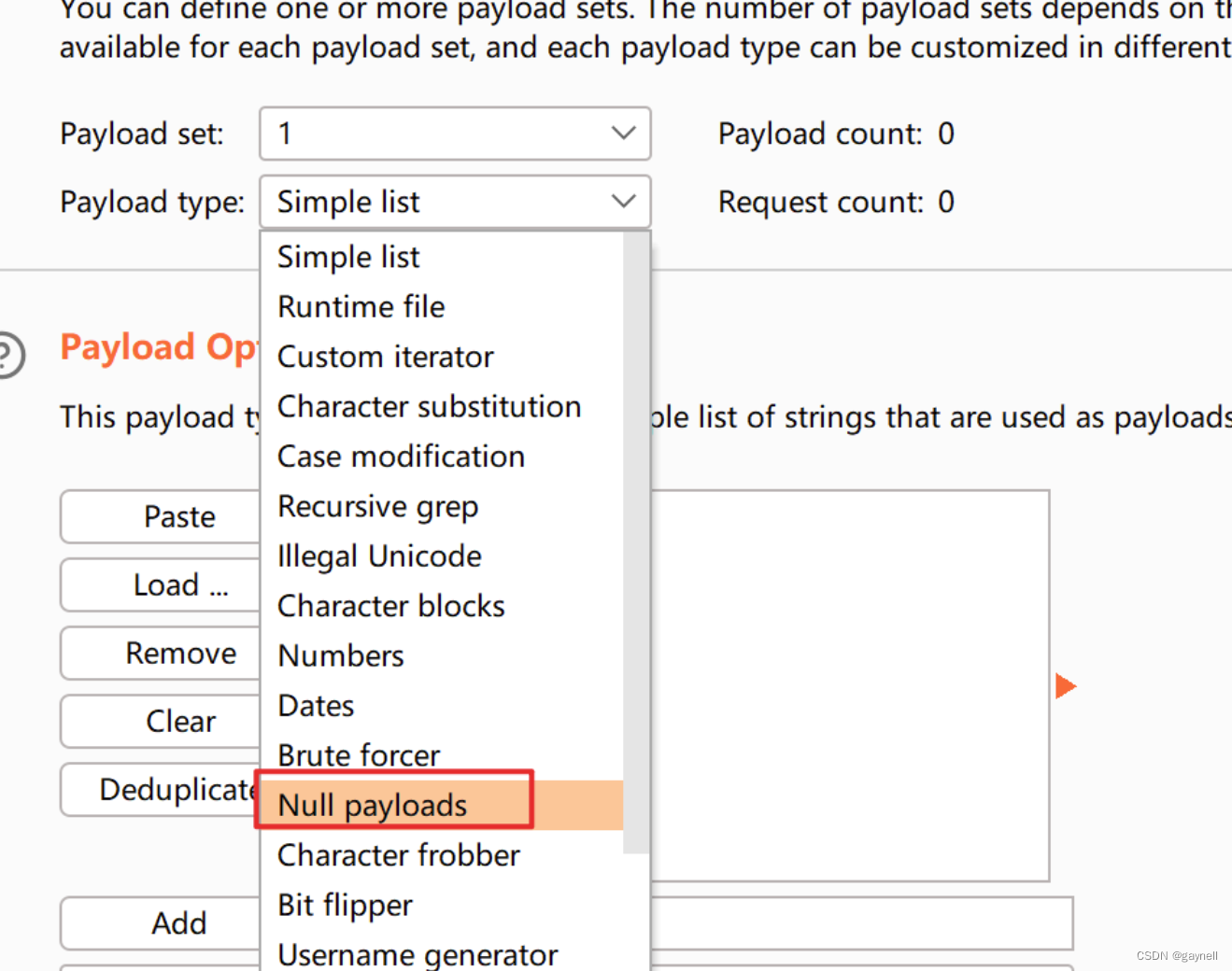Collapse the Payload type dropdown

[455, 202]
